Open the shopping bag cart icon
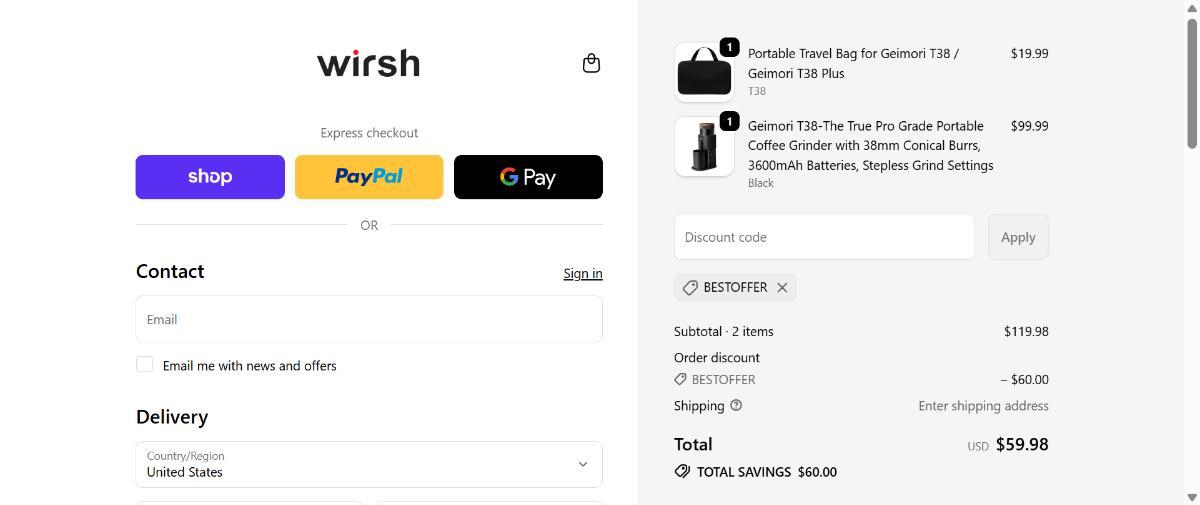The image size is (1200, 505). pyautogui.click(x=591, y=63)
